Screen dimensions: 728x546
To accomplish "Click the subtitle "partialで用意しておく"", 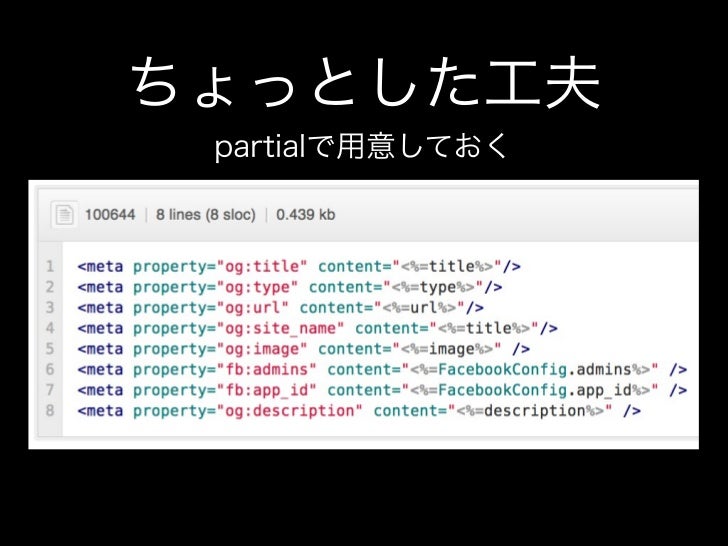I will (362, 147).
